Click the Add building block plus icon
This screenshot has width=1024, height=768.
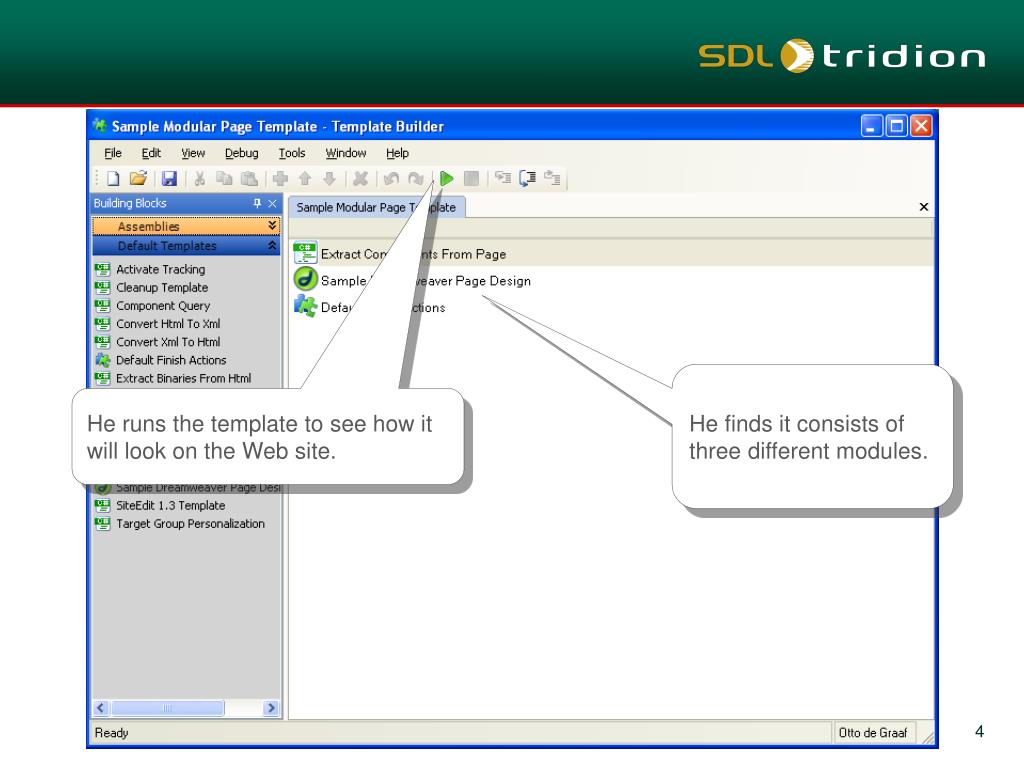280,178
